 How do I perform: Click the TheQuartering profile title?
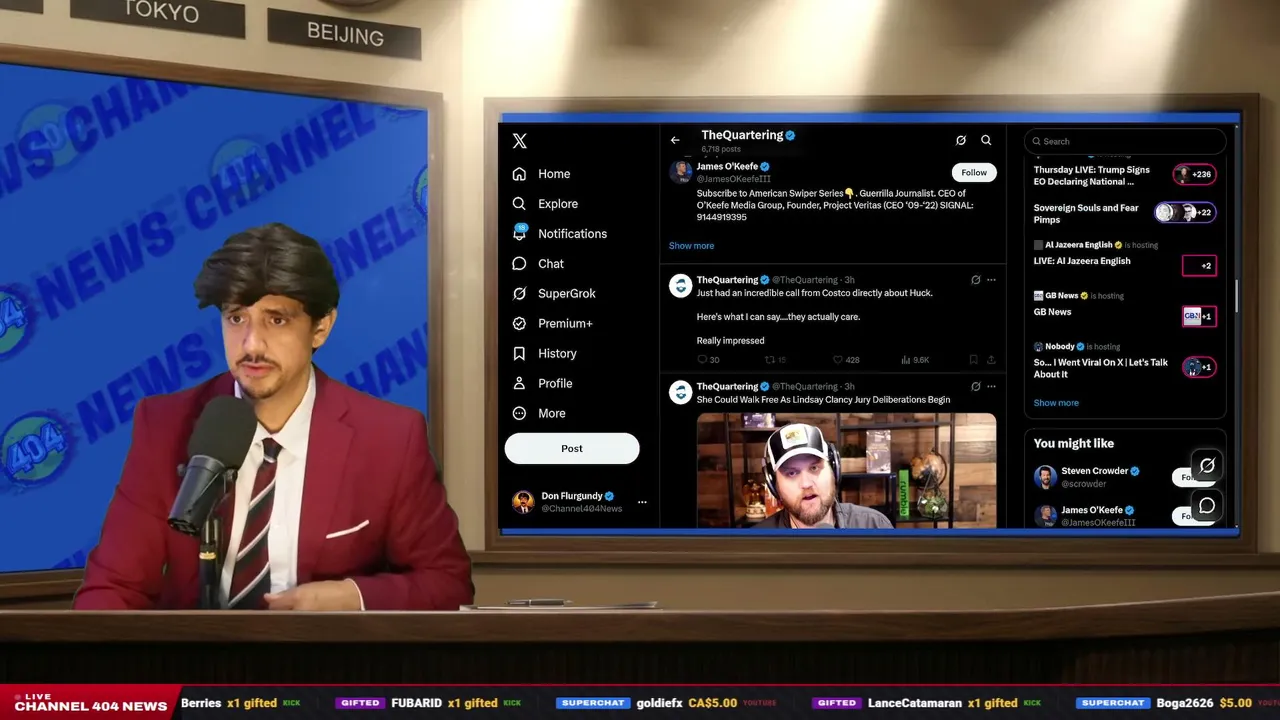point(742,135)
